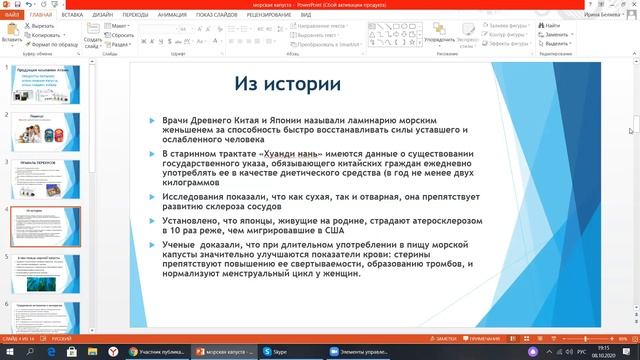Expand the shapes gallery more arrow
The height and width of the screenshot is (360, 640).
(x=420, y=42)
